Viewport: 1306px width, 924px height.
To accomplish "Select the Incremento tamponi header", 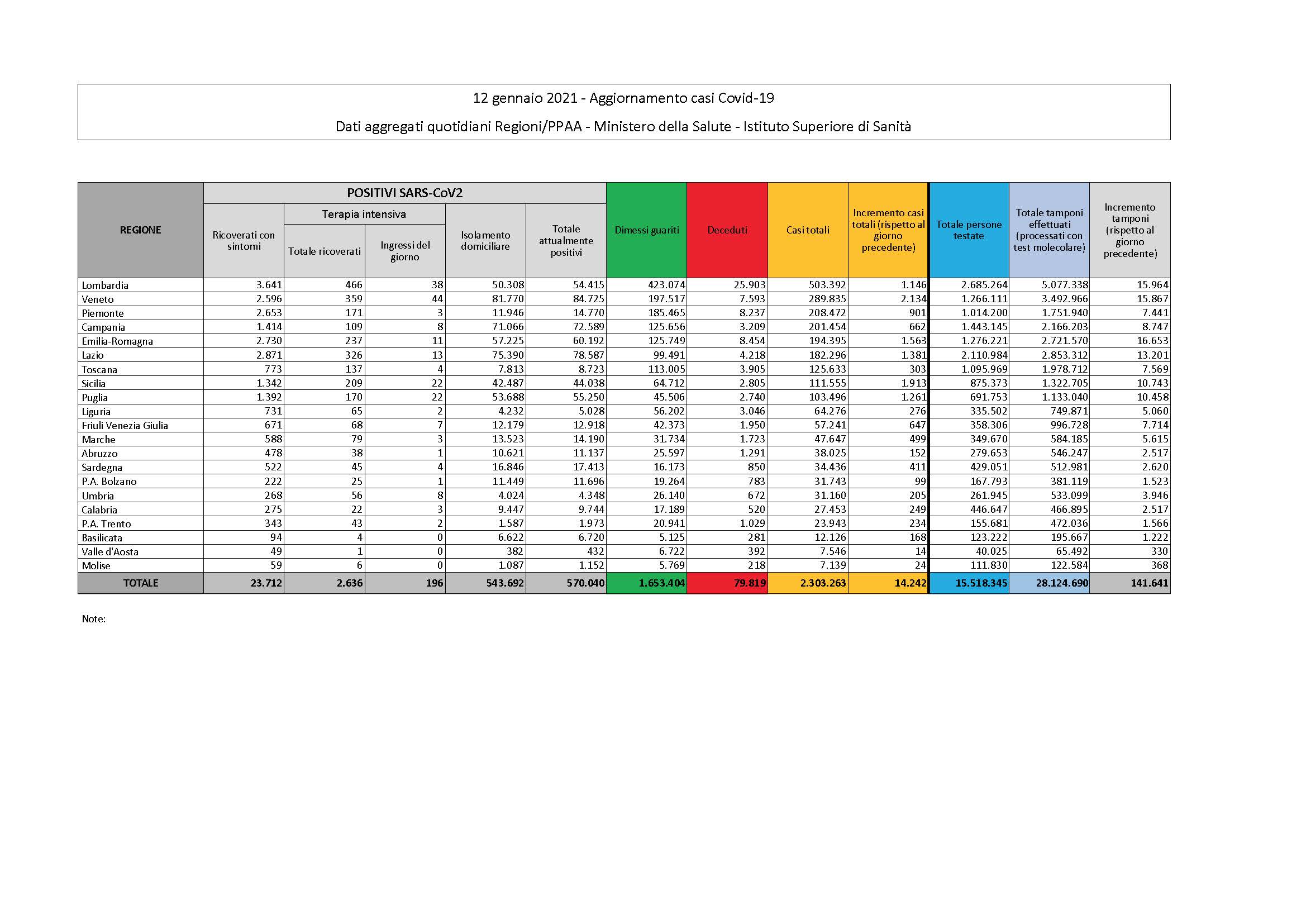I will click(x=1129, y=230).
